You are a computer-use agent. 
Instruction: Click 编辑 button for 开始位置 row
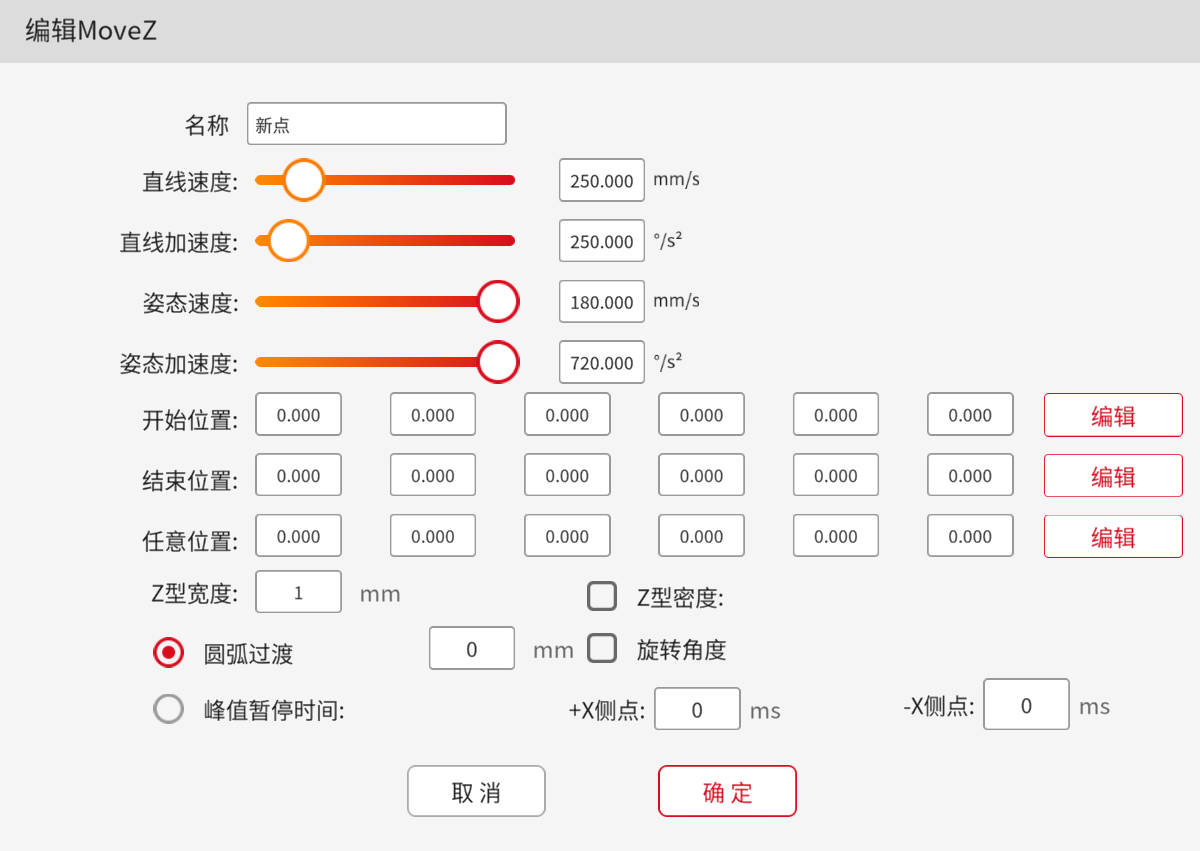pos(1113,415)
